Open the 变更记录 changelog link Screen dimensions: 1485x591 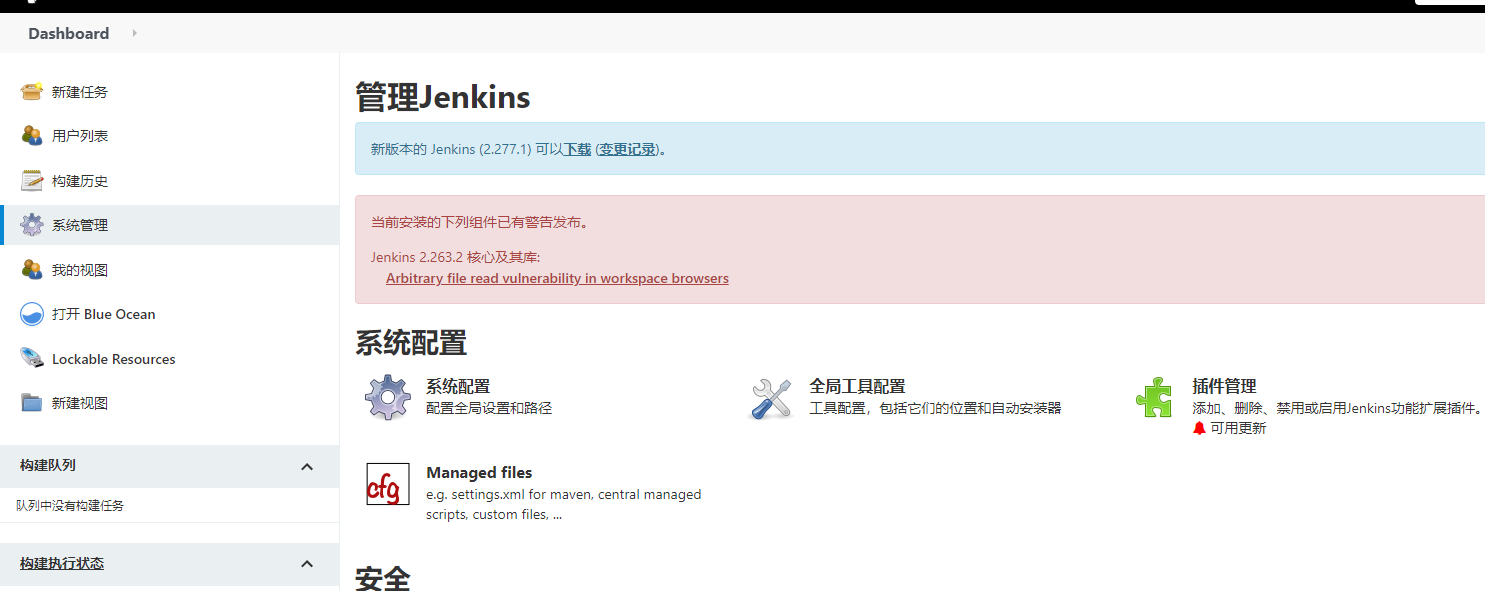[x=628, y=149]
